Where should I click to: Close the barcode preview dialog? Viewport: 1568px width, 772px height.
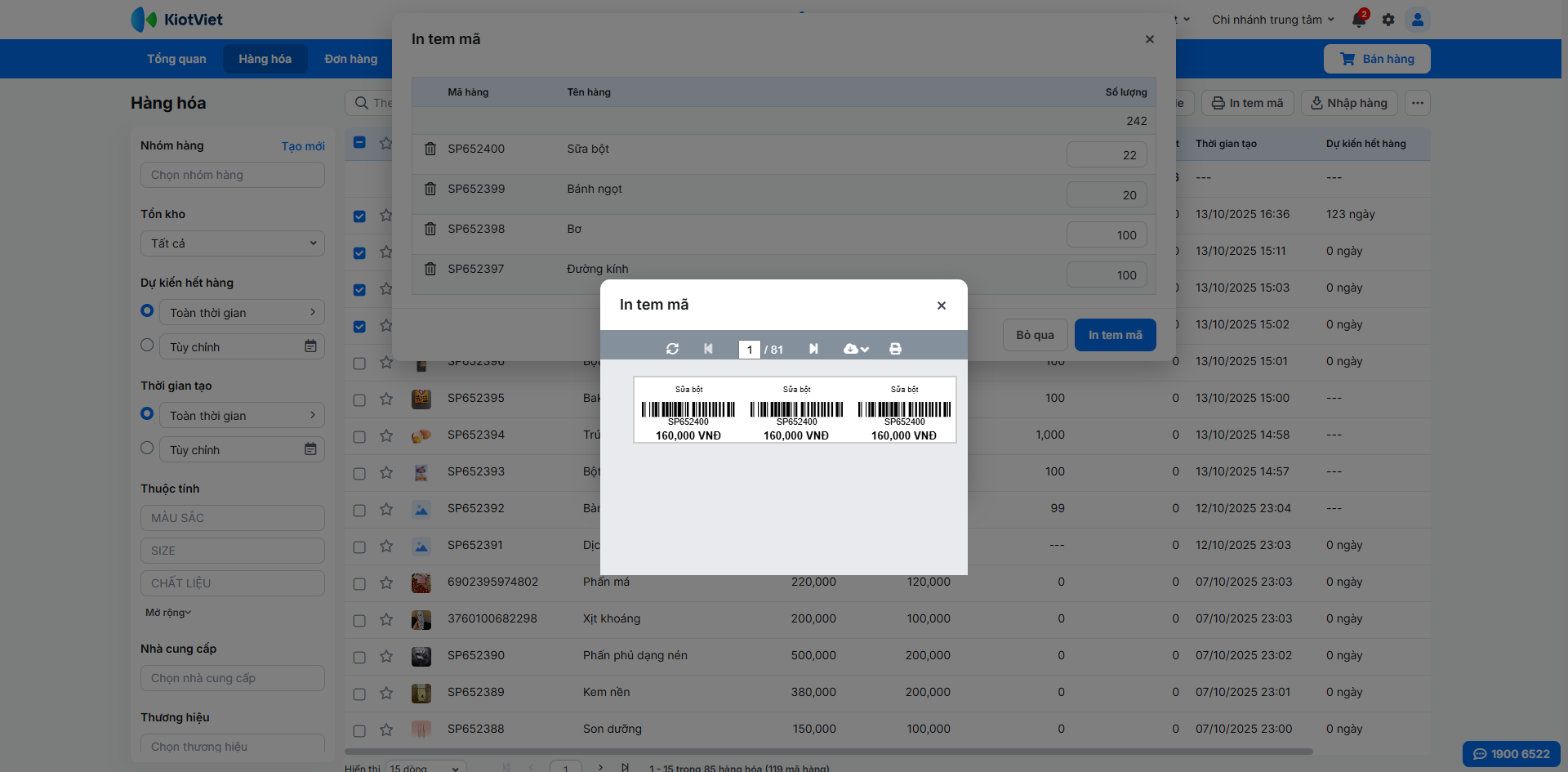(942, 306)
